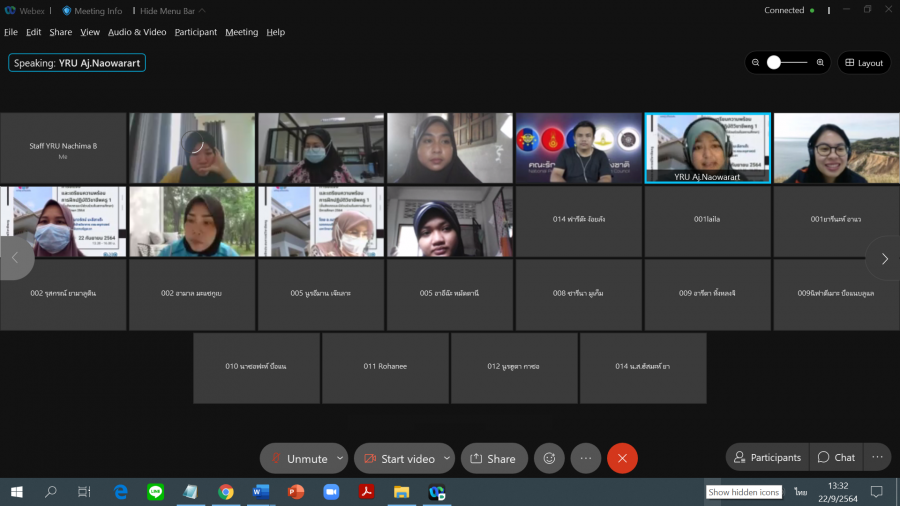Image resolution: width=900 pixels, height=506 pixels.
Task: Open the Audio & Video menu
Action: [137, 32]
